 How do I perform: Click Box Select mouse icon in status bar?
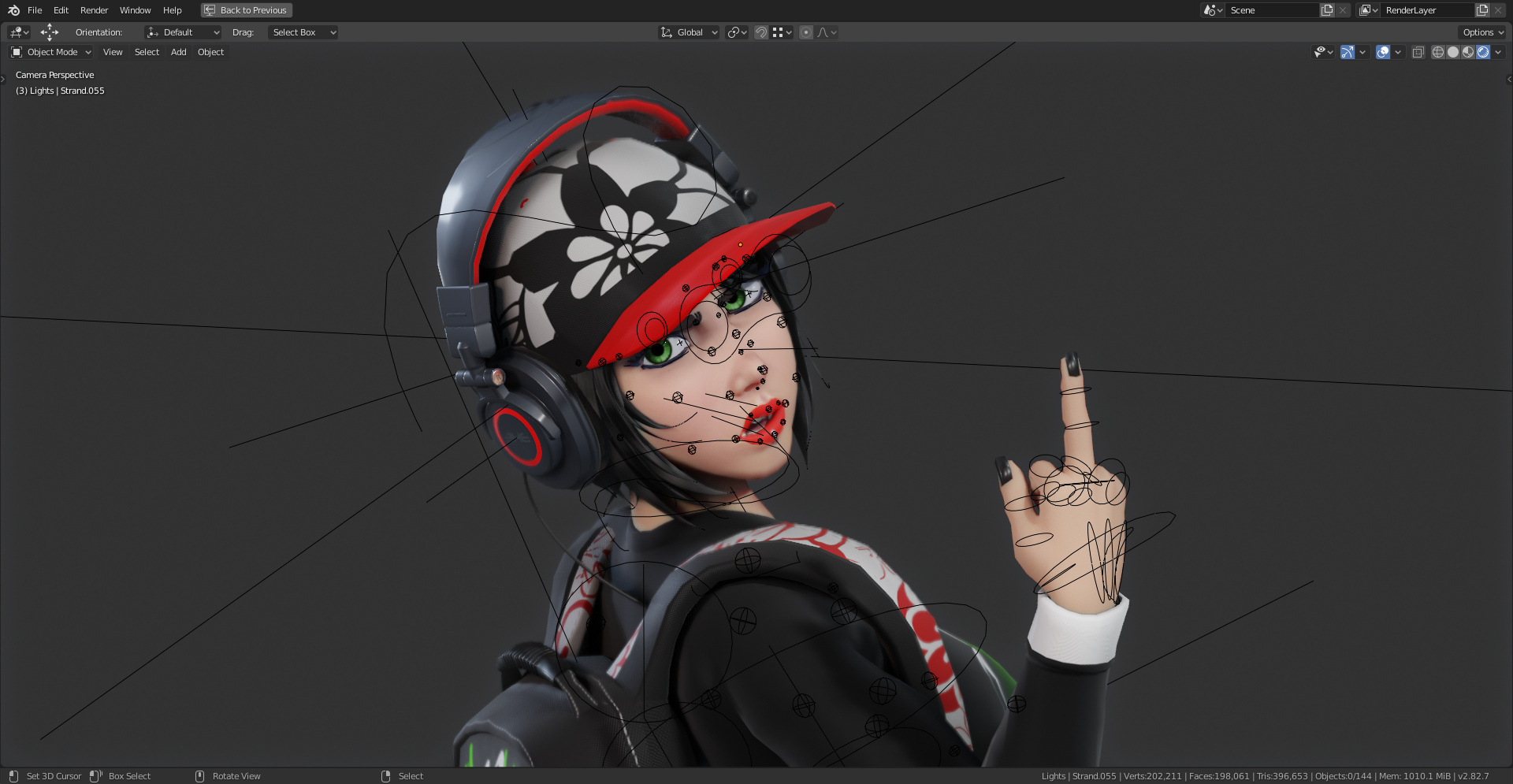pos(95,776)
